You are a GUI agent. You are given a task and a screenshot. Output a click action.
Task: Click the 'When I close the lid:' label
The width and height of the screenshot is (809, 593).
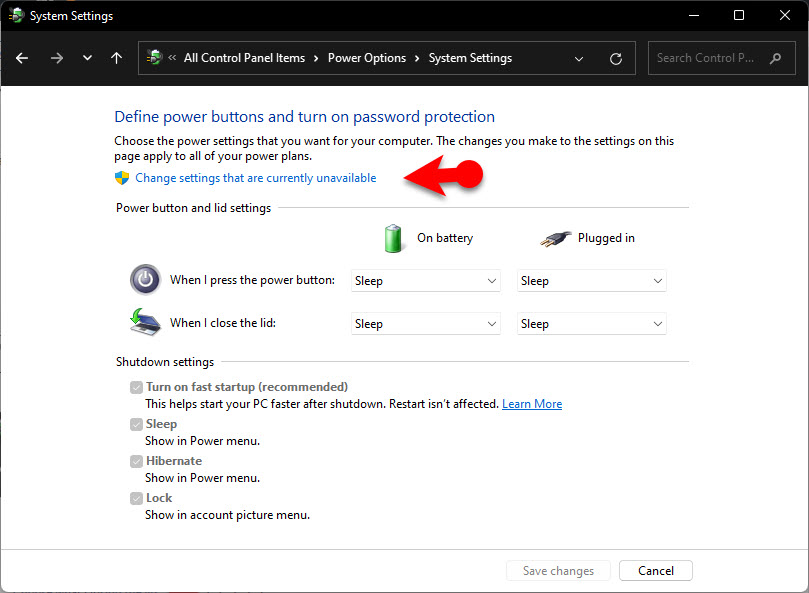click(223, 323)
